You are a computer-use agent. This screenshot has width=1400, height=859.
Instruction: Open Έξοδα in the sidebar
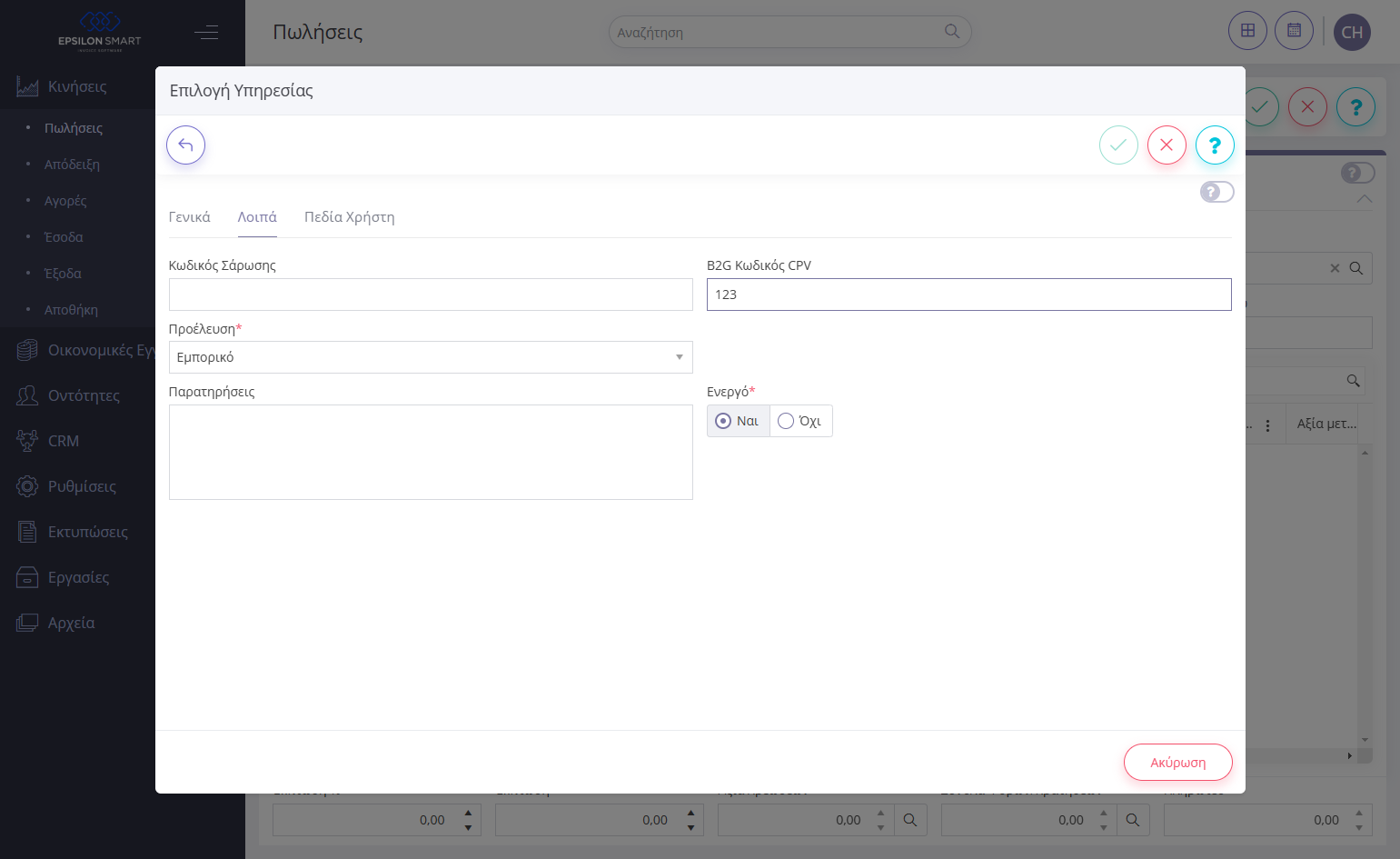pos(63,274)
